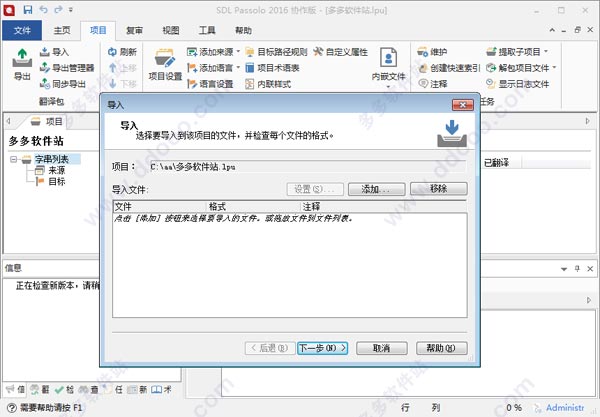Open the 视图 ribbon tab

coord(171,30)
